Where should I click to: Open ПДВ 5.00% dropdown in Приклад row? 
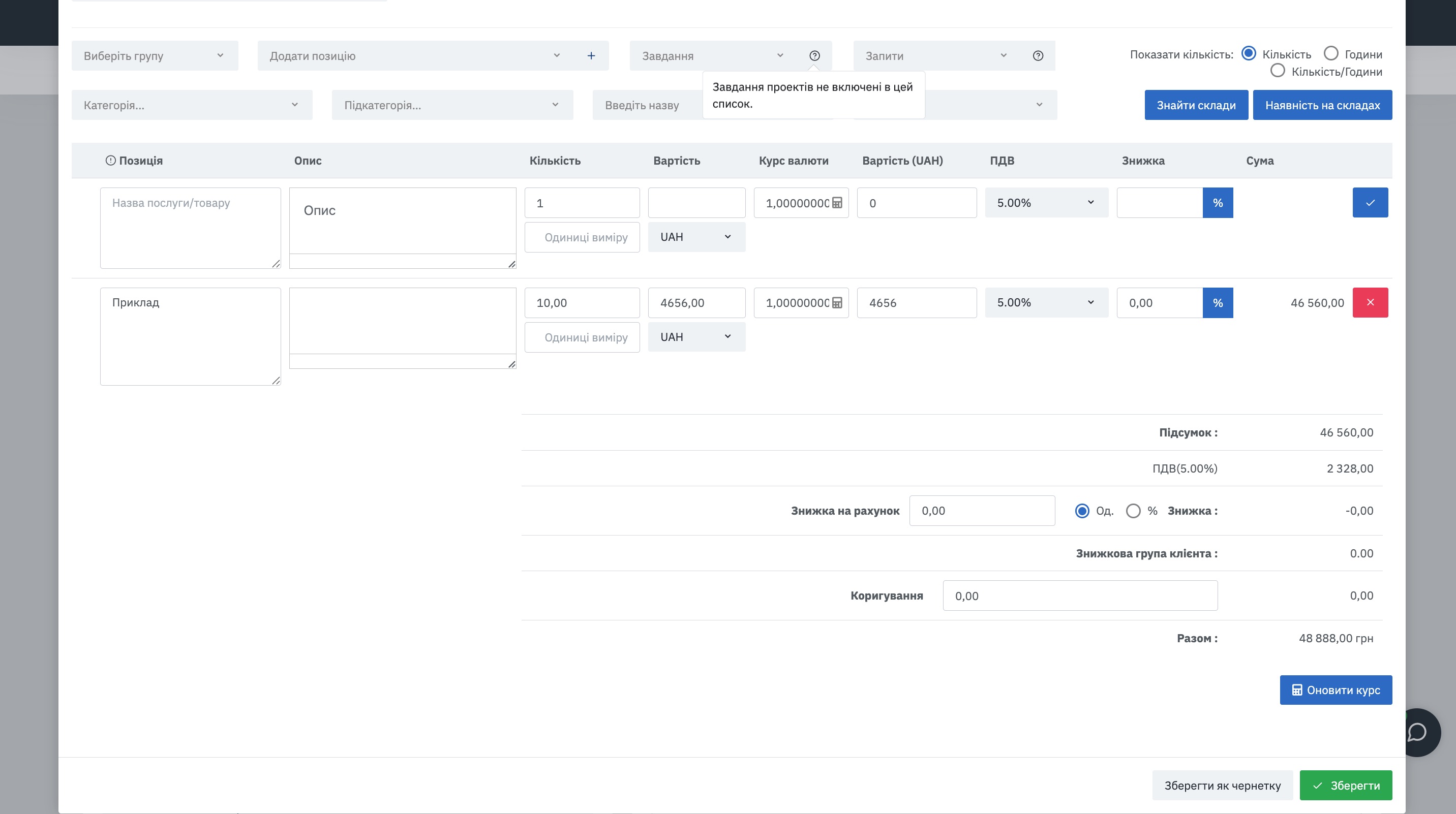click(x=1046, y=303)
